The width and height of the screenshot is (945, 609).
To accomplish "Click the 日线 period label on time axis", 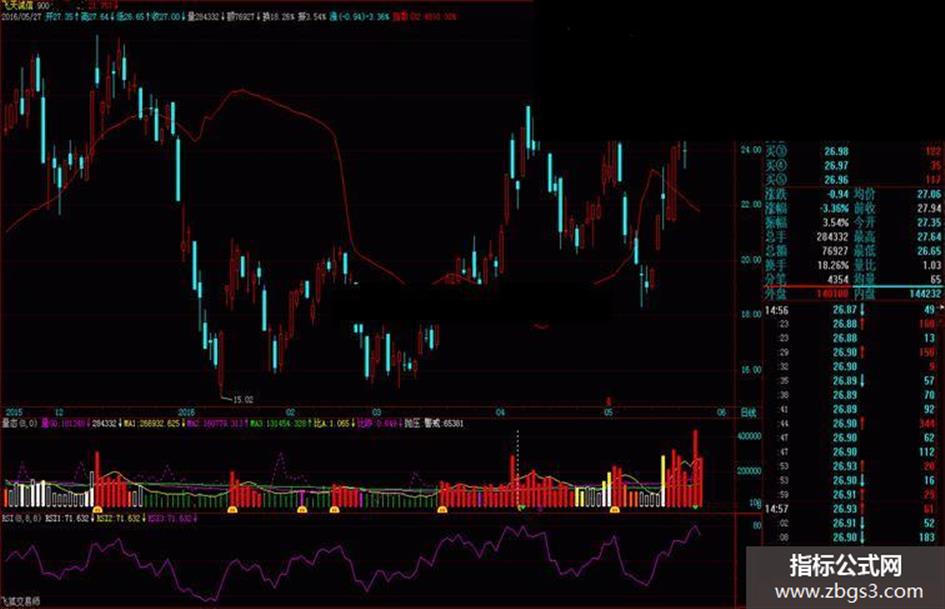I will pyautogui.click(x=748, y=413).
